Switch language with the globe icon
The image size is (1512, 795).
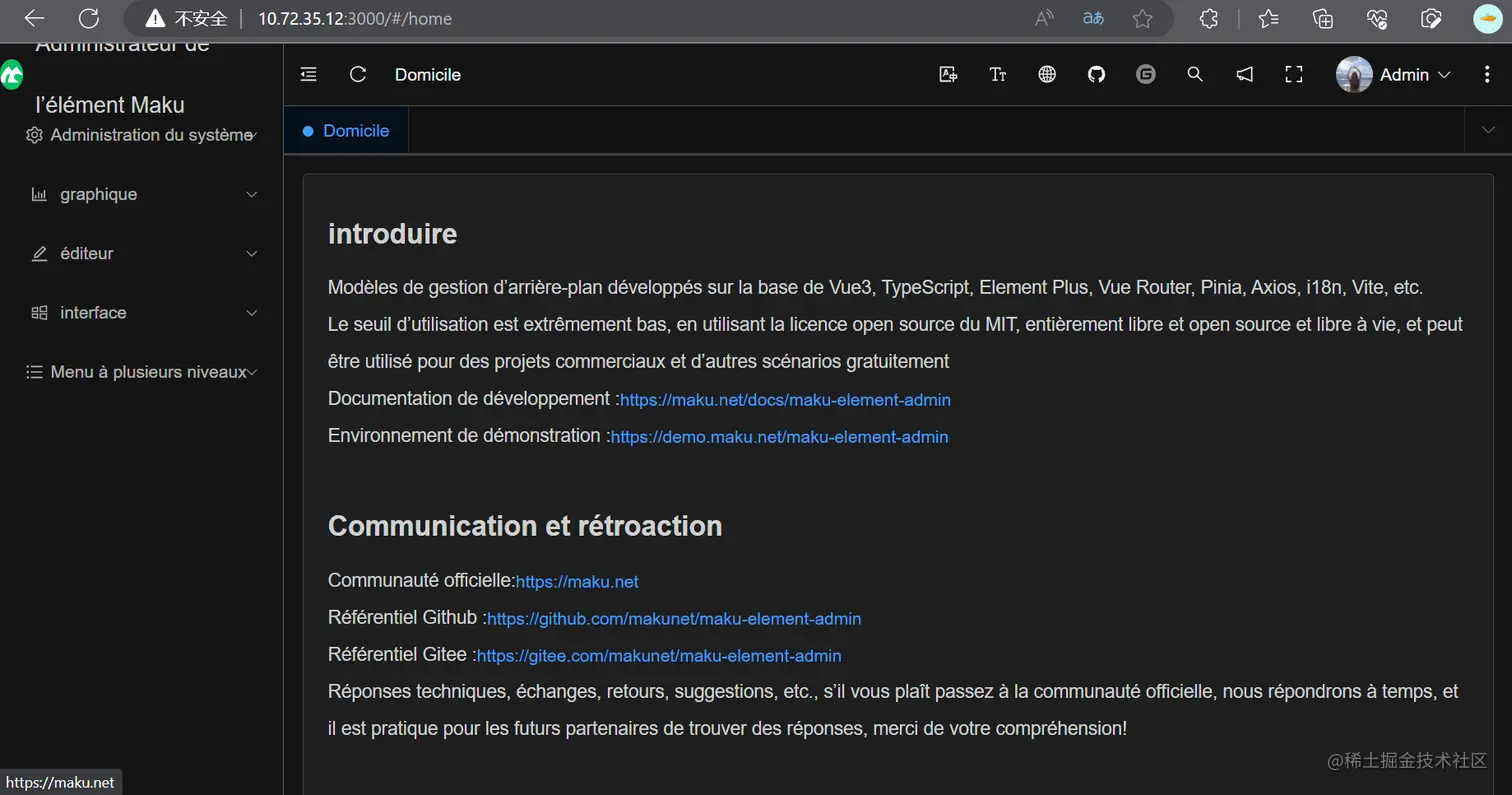pyautogui.click(x=1047, y=74)
